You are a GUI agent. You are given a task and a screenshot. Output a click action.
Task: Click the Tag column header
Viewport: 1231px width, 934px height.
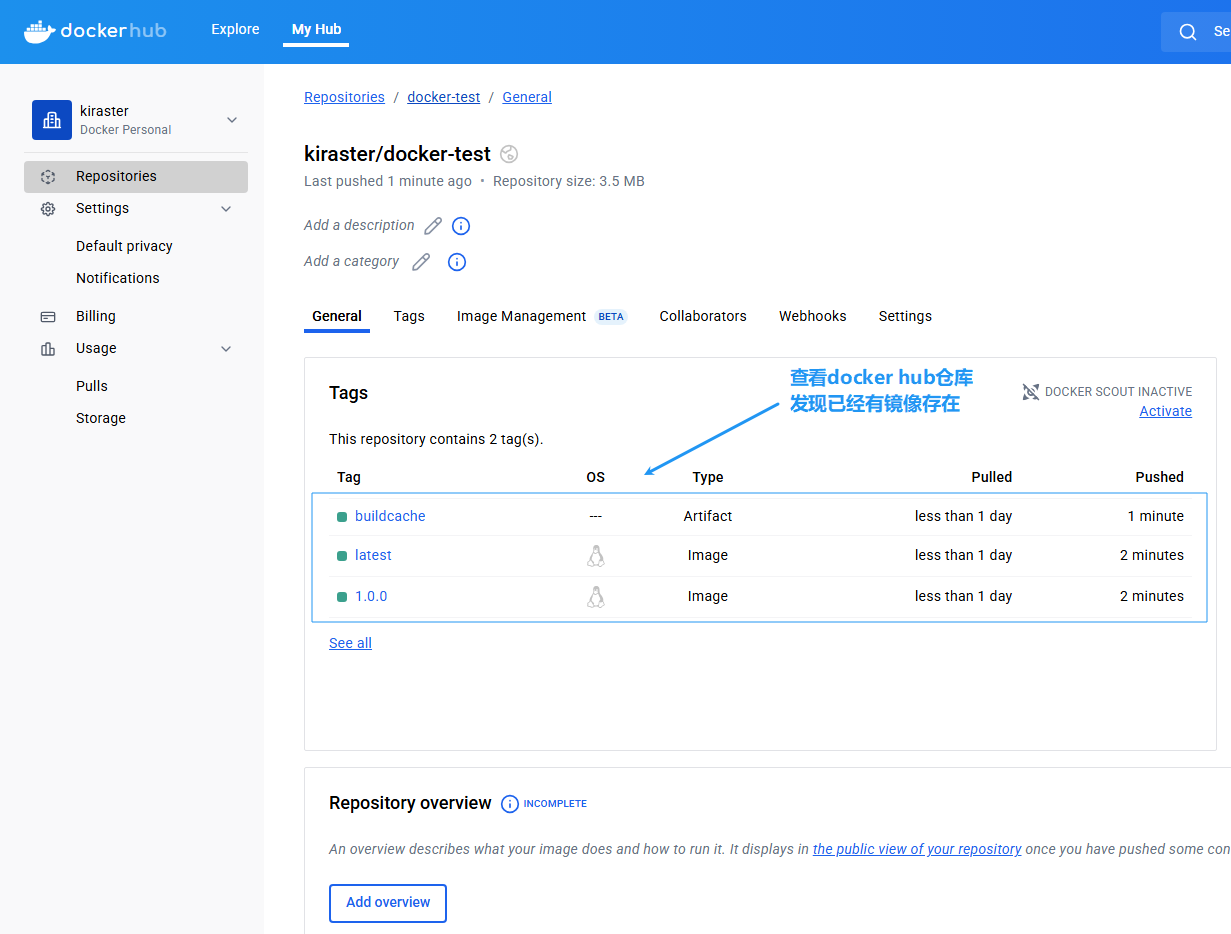tap(349, 477)
